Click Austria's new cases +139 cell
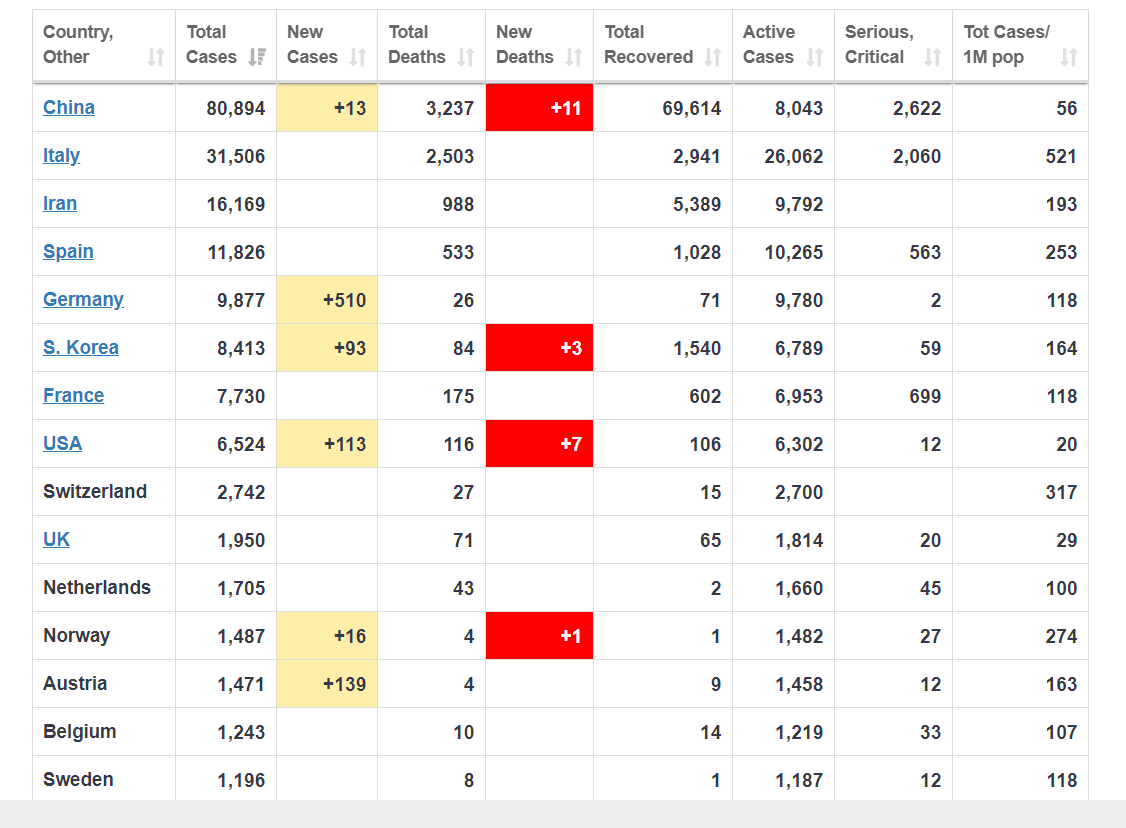Screen dimensions: 1126x828 327,684
